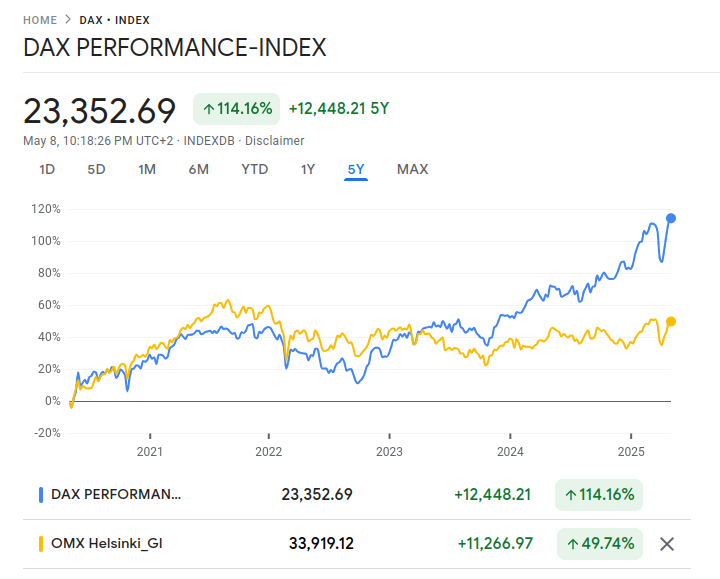Image resolution: width=720 pixels, height=579 pixels.
Task: Go to HOME via the breadcrumb
Action: click(40, 20)
